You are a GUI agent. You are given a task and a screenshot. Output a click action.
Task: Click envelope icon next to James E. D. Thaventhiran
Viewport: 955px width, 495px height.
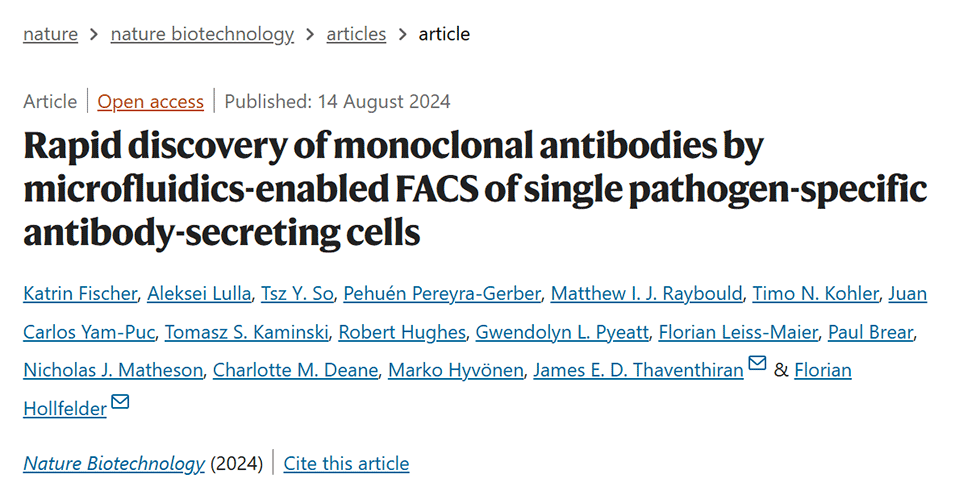pyautogui.click(x=757, y=366)
